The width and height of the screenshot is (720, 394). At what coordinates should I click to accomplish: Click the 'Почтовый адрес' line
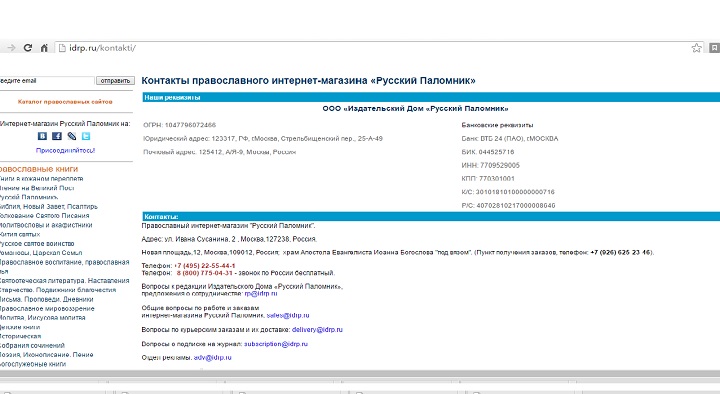tap(219, 152)
